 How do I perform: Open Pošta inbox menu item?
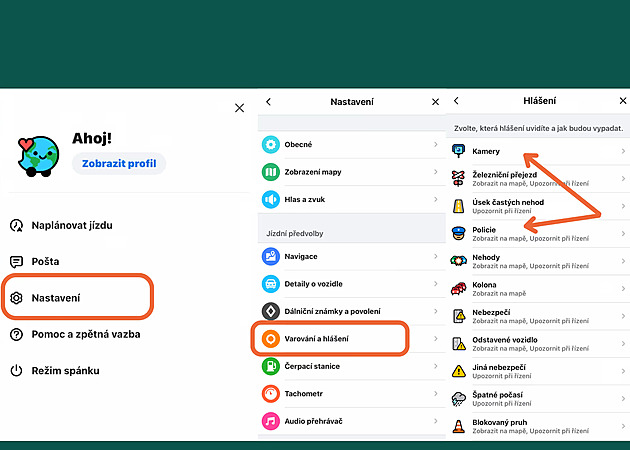coord(46,261)
